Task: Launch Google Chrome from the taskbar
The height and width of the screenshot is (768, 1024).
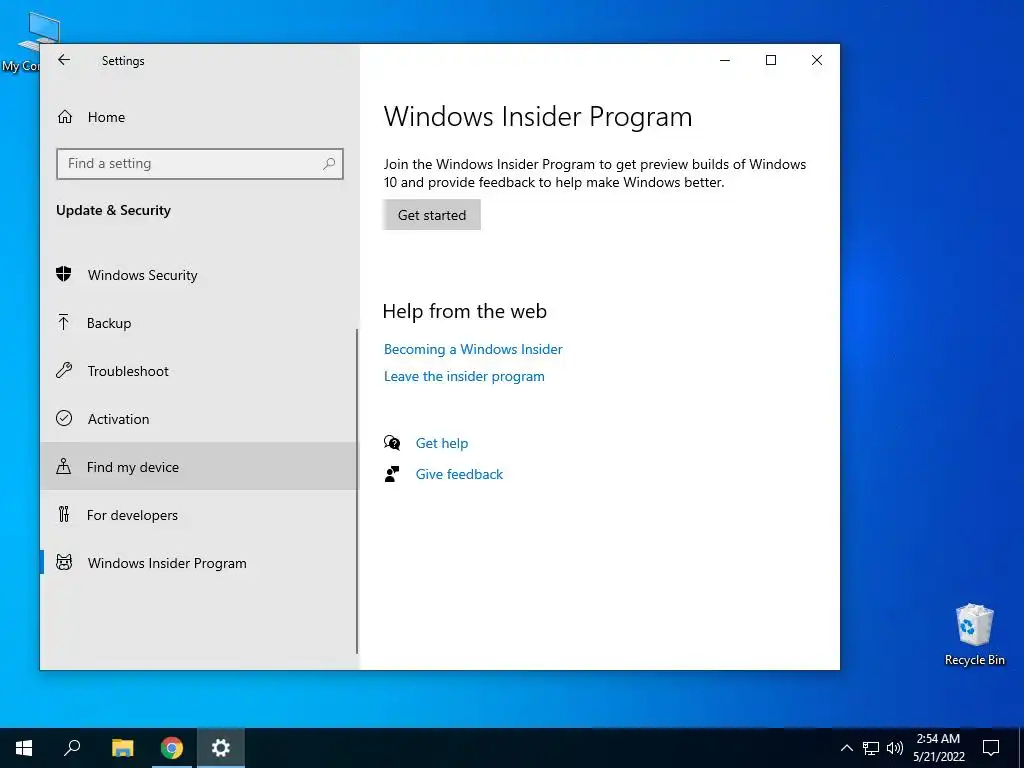Action: [172, 748]
